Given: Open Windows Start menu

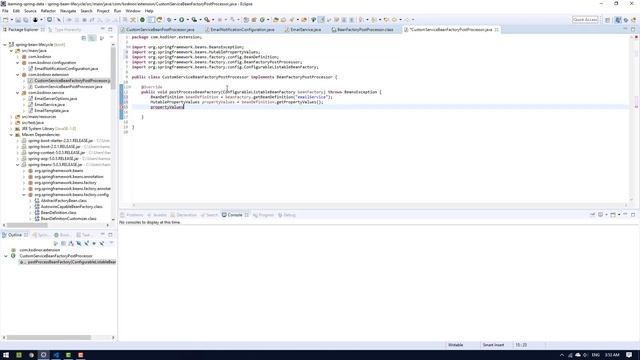Looking at the screenshot, I should 6,355.
